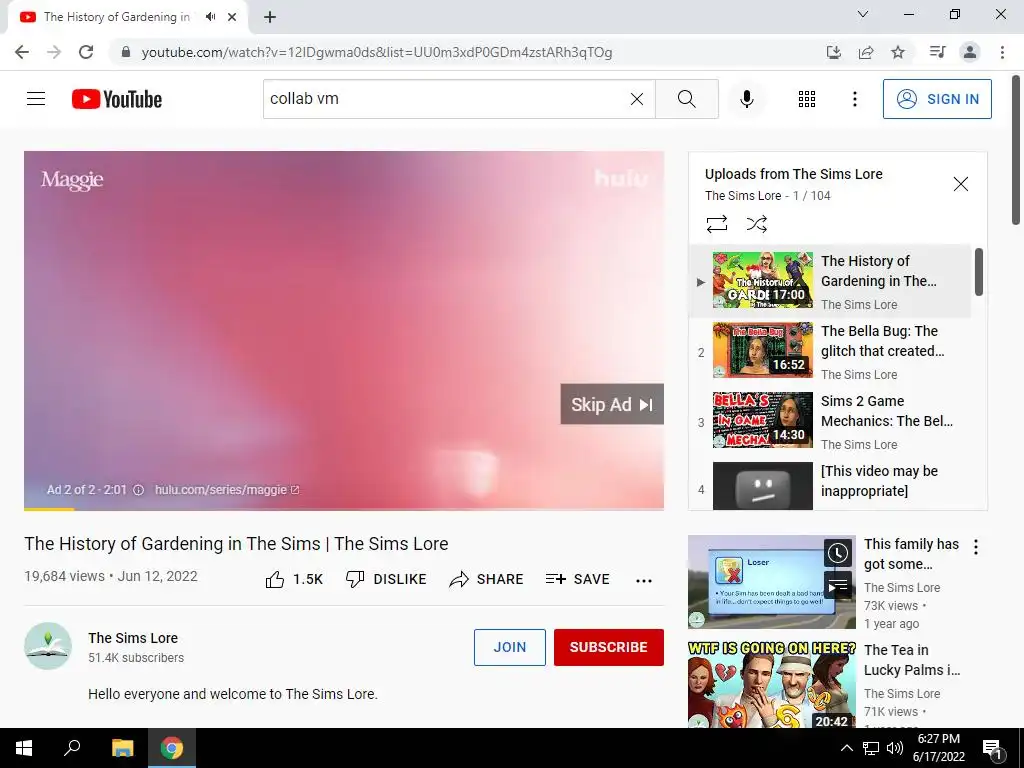Screen dimensions: 1024x768
Task: Add Loser thumbnail video to Watch later
Action: (x=837, y=553)
